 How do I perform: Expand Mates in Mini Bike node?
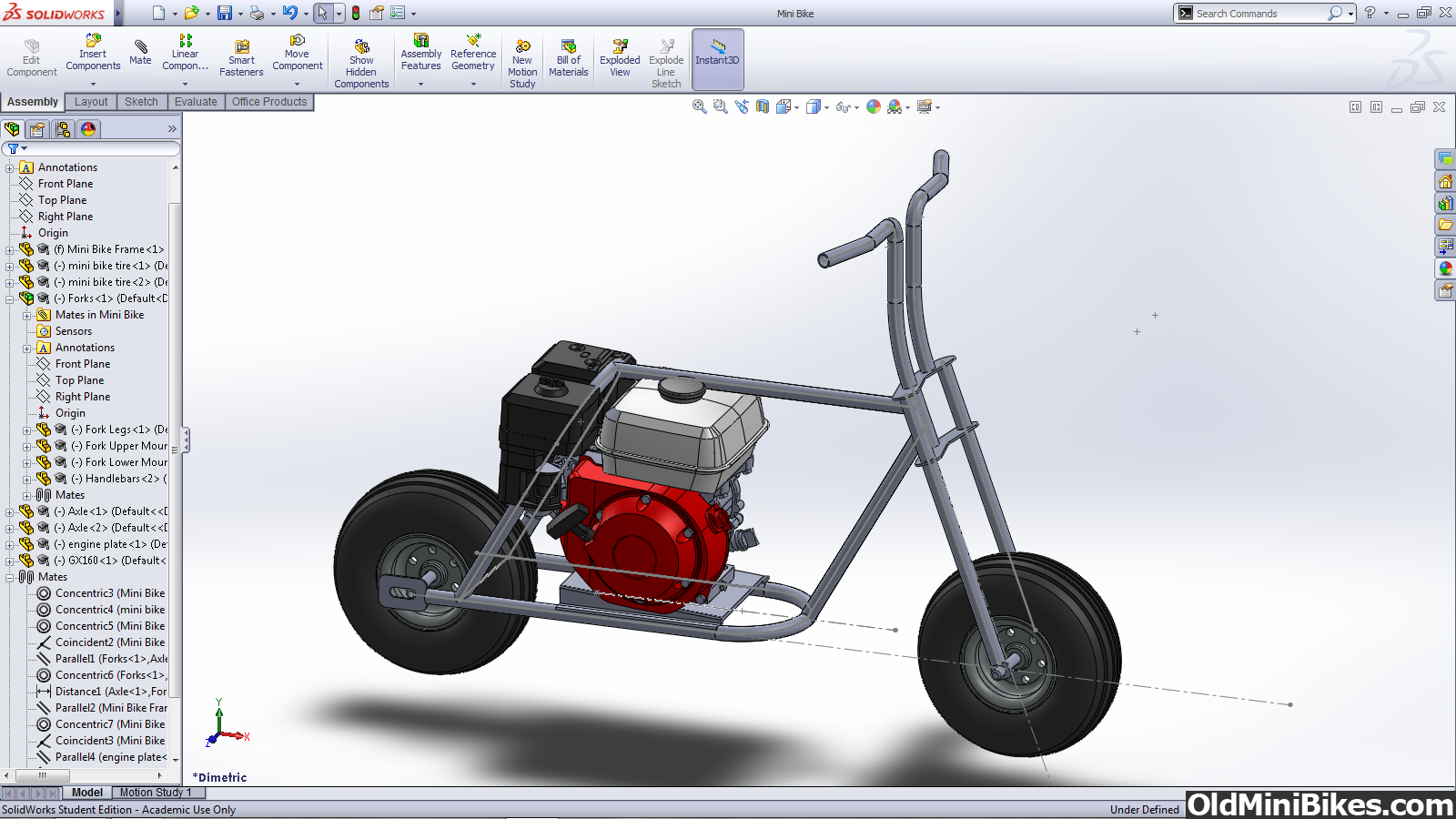tap(27, 315)
